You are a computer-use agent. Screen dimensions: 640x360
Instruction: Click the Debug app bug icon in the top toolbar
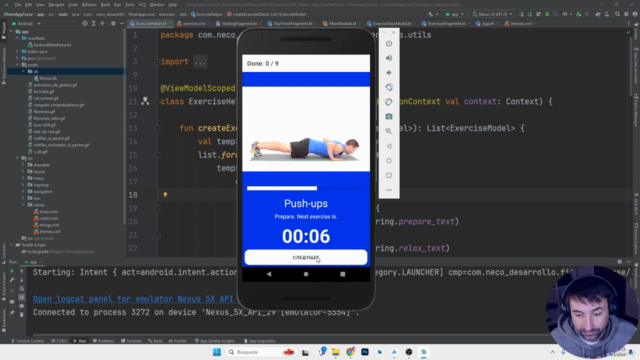547,14
